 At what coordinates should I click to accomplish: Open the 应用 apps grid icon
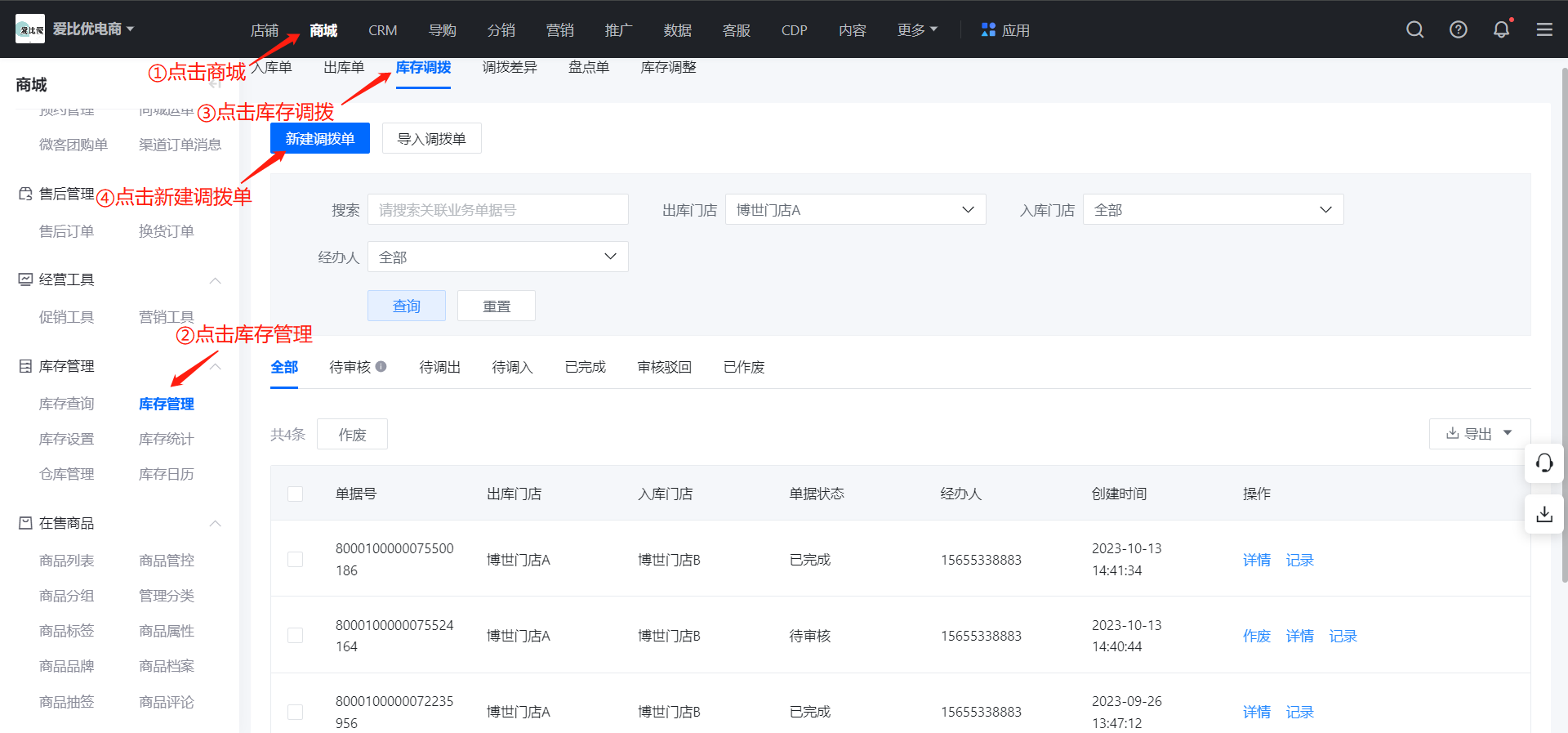pos(988,29)
